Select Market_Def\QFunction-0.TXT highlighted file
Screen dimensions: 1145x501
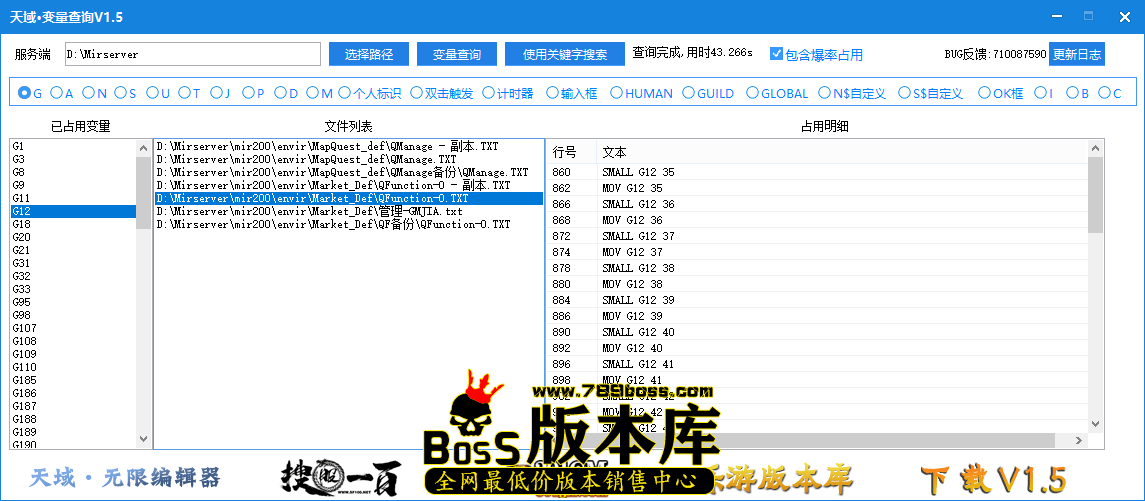[x=348, y=198]
